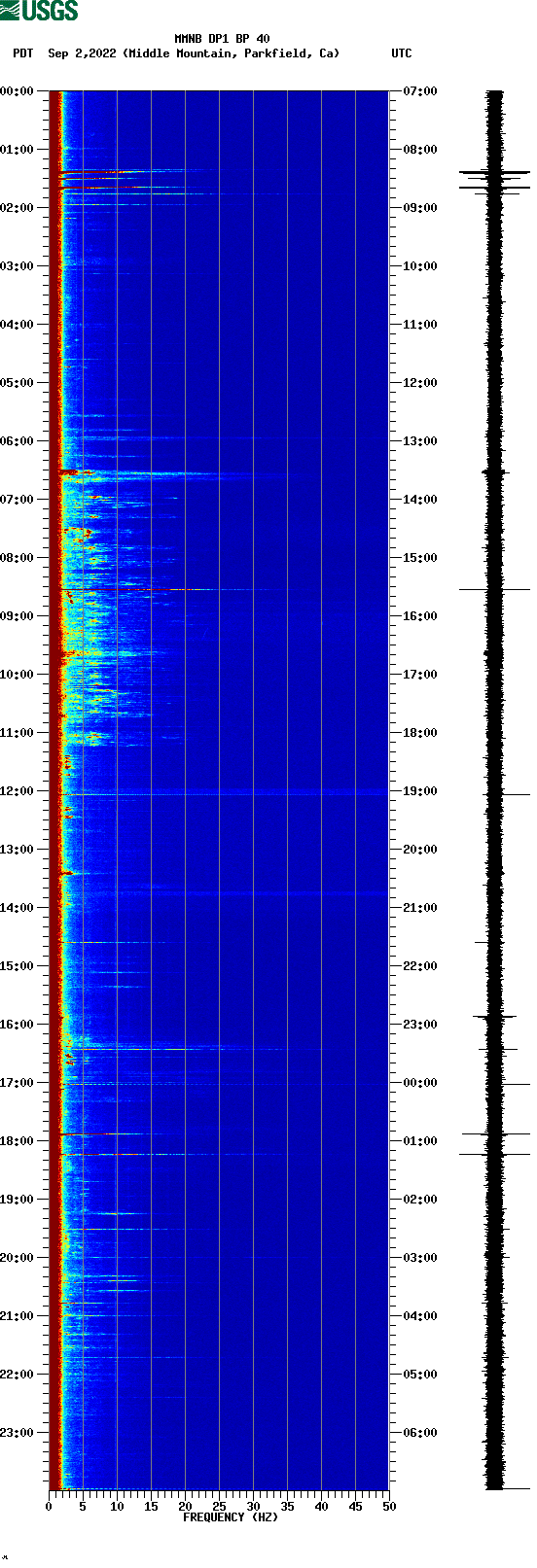Click the 03:00 PDT time label

pos(17,266)
